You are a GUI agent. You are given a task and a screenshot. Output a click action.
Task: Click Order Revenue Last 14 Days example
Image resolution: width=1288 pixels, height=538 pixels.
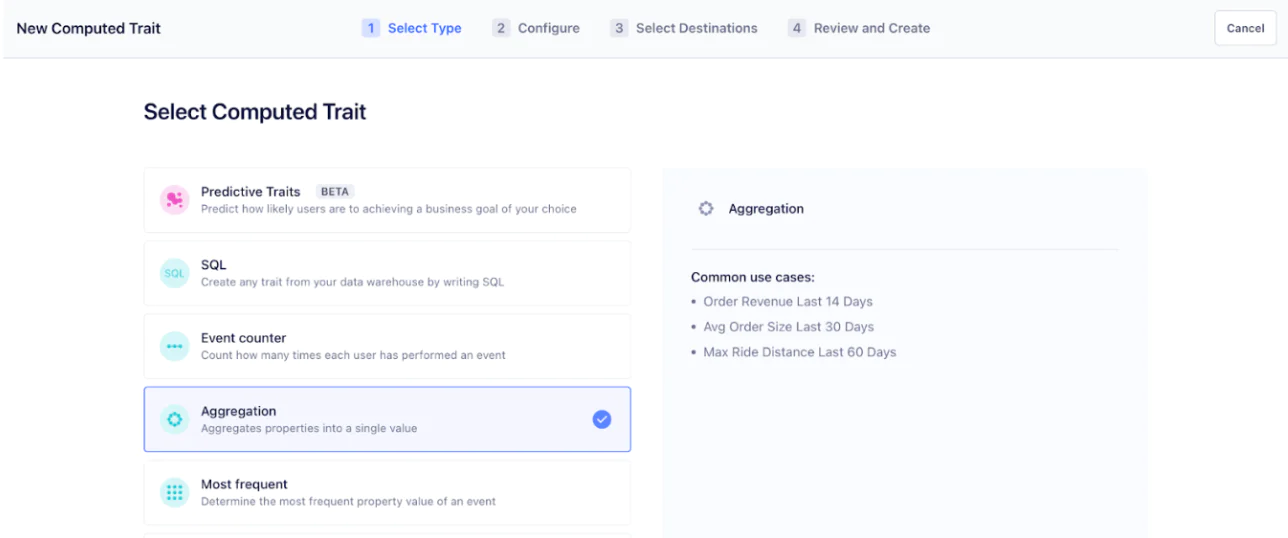point(787,302)
